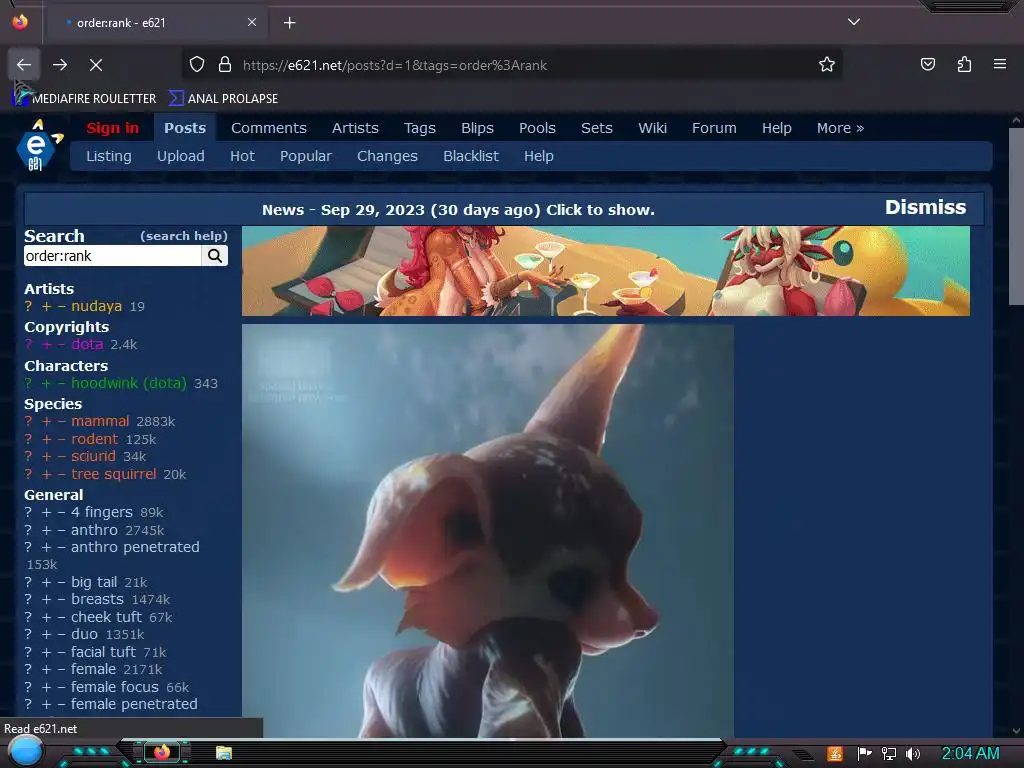
Task: Open File Explorer from the taskbar
Action: click(x=224, y=753)
